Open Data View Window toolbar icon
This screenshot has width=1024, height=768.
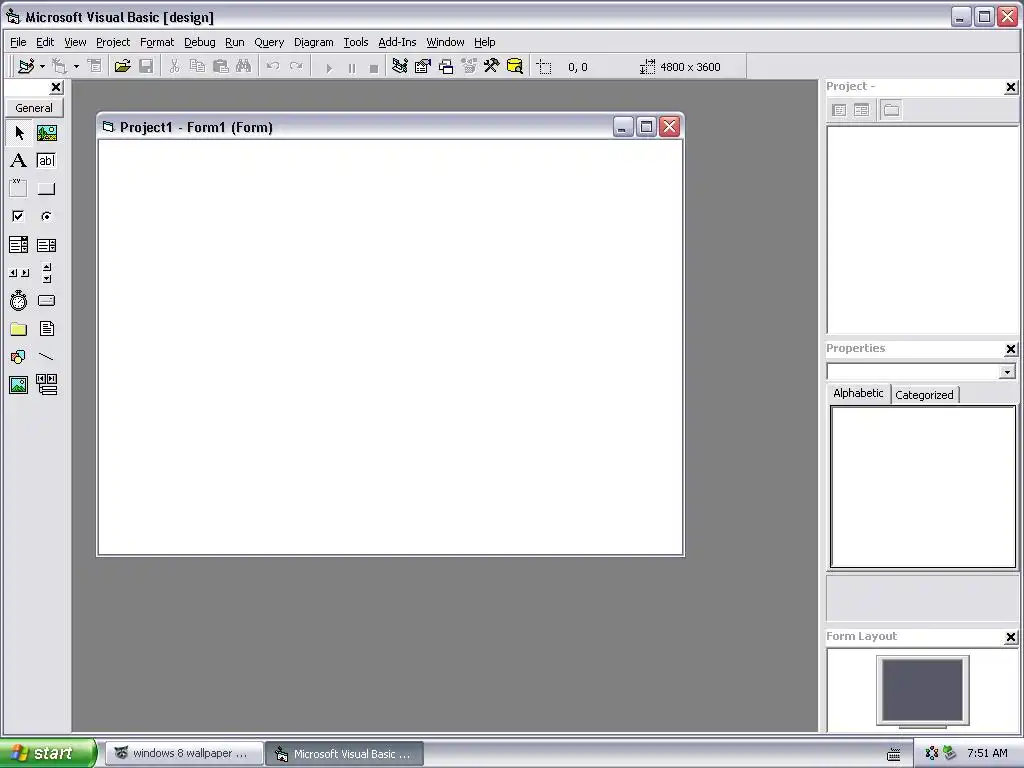[x=515, y=67]
